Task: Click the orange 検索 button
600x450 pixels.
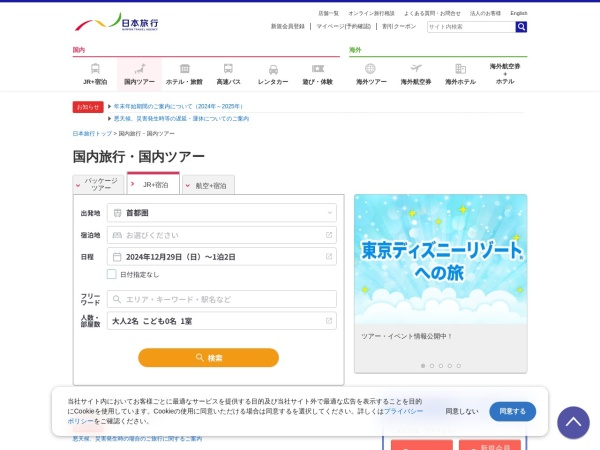Action: (209, 358)
